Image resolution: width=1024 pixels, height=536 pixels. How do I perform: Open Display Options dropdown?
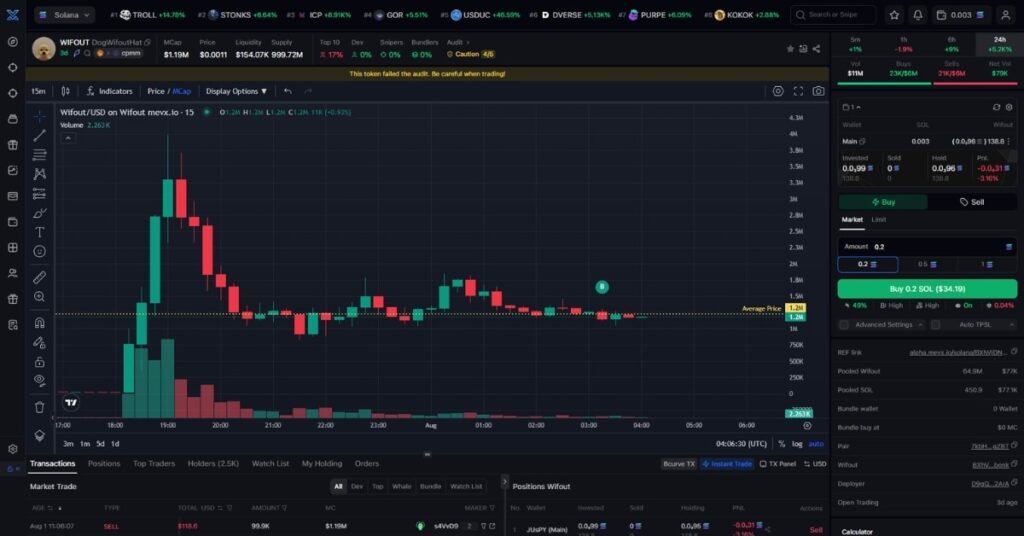pos(236,91)
